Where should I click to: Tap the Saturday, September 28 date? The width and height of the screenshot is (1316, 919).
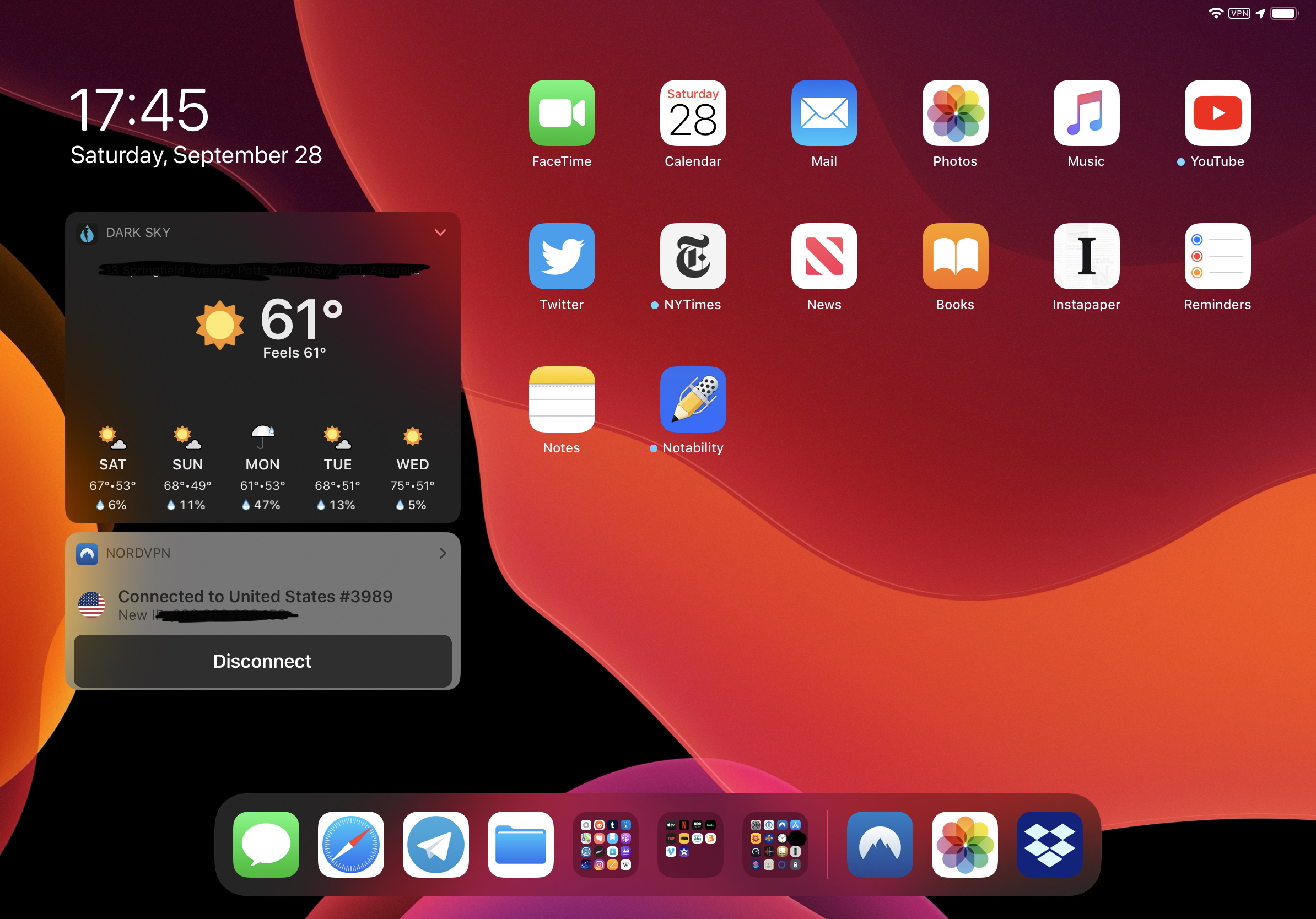click(196, 155)
